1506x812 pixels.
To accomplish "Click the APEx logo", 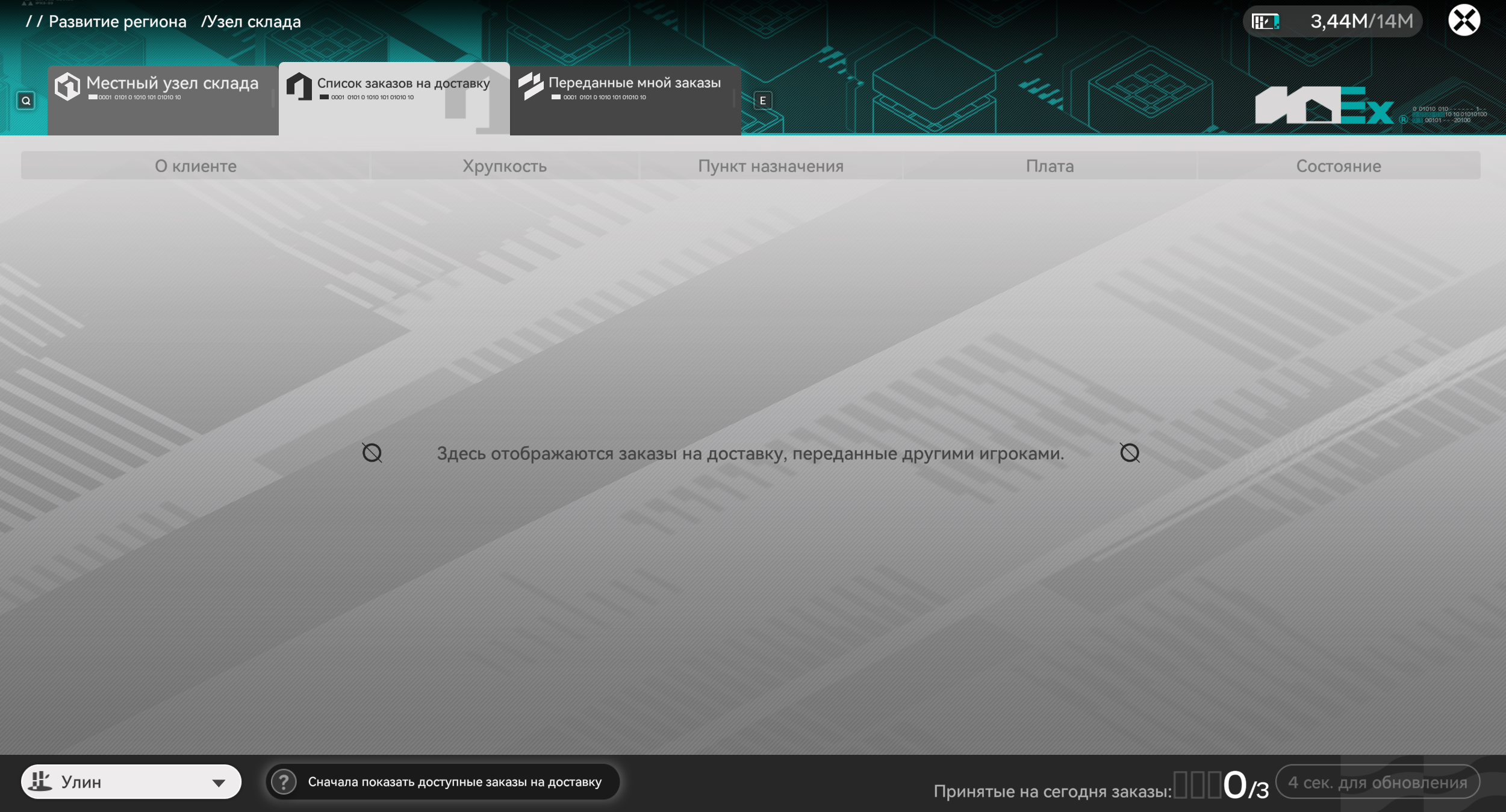I will click(1324, 105).
